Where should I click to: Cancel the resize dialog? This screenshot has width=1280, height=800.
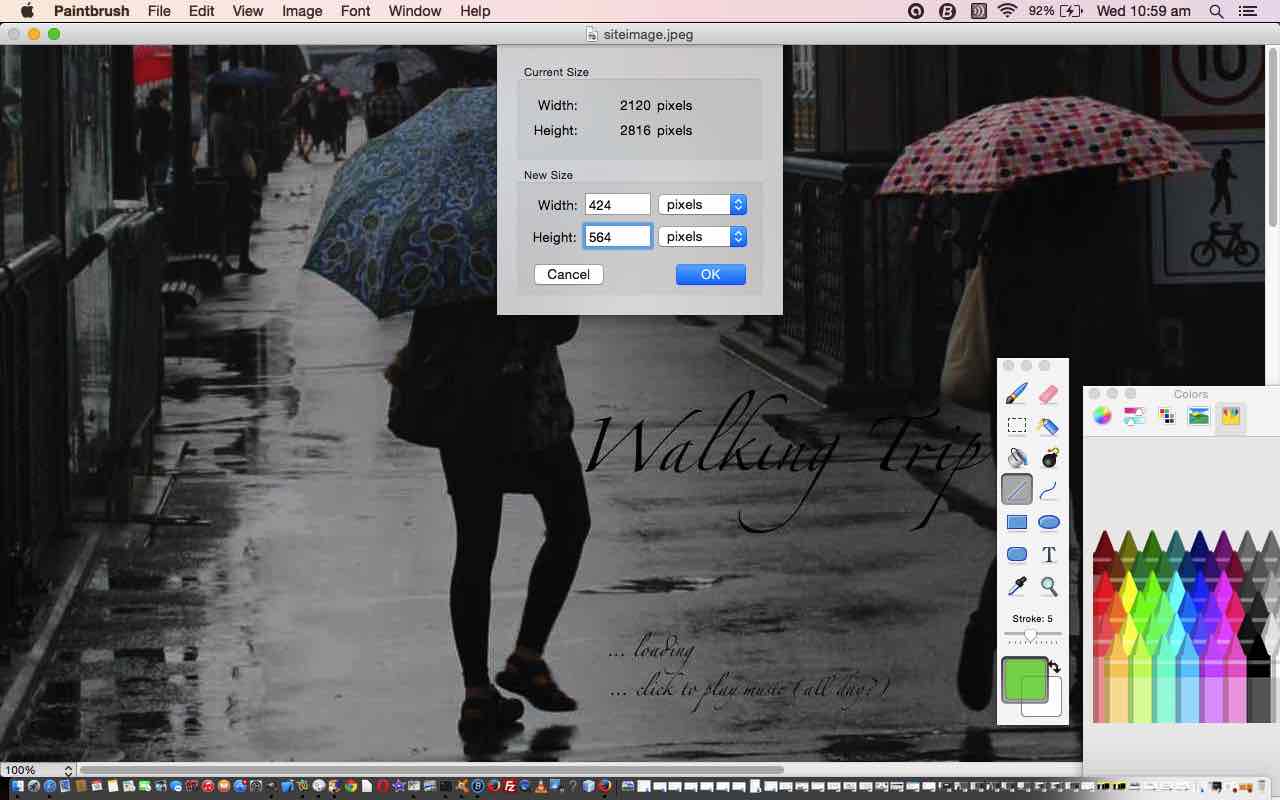pos(568,274)
